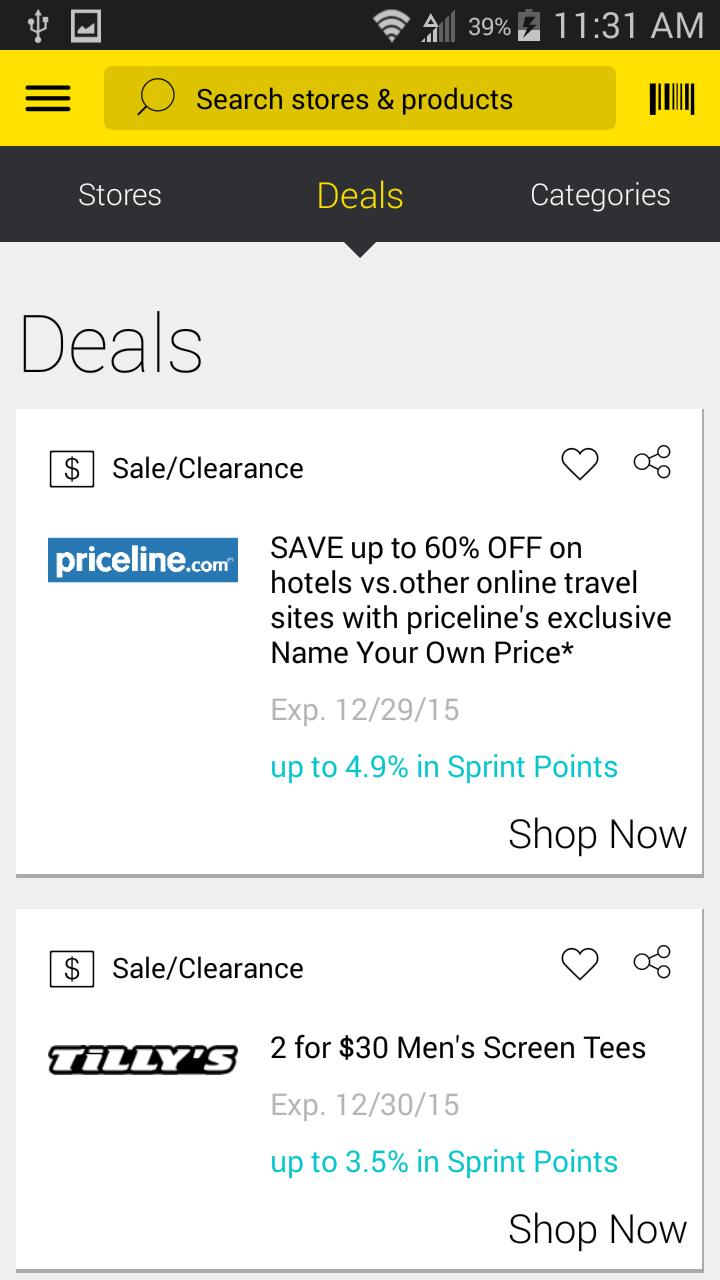This screenshot has height=1280, width=720.
Task: Favorite the Priceline deal with the heart
Action: point(578,463)
